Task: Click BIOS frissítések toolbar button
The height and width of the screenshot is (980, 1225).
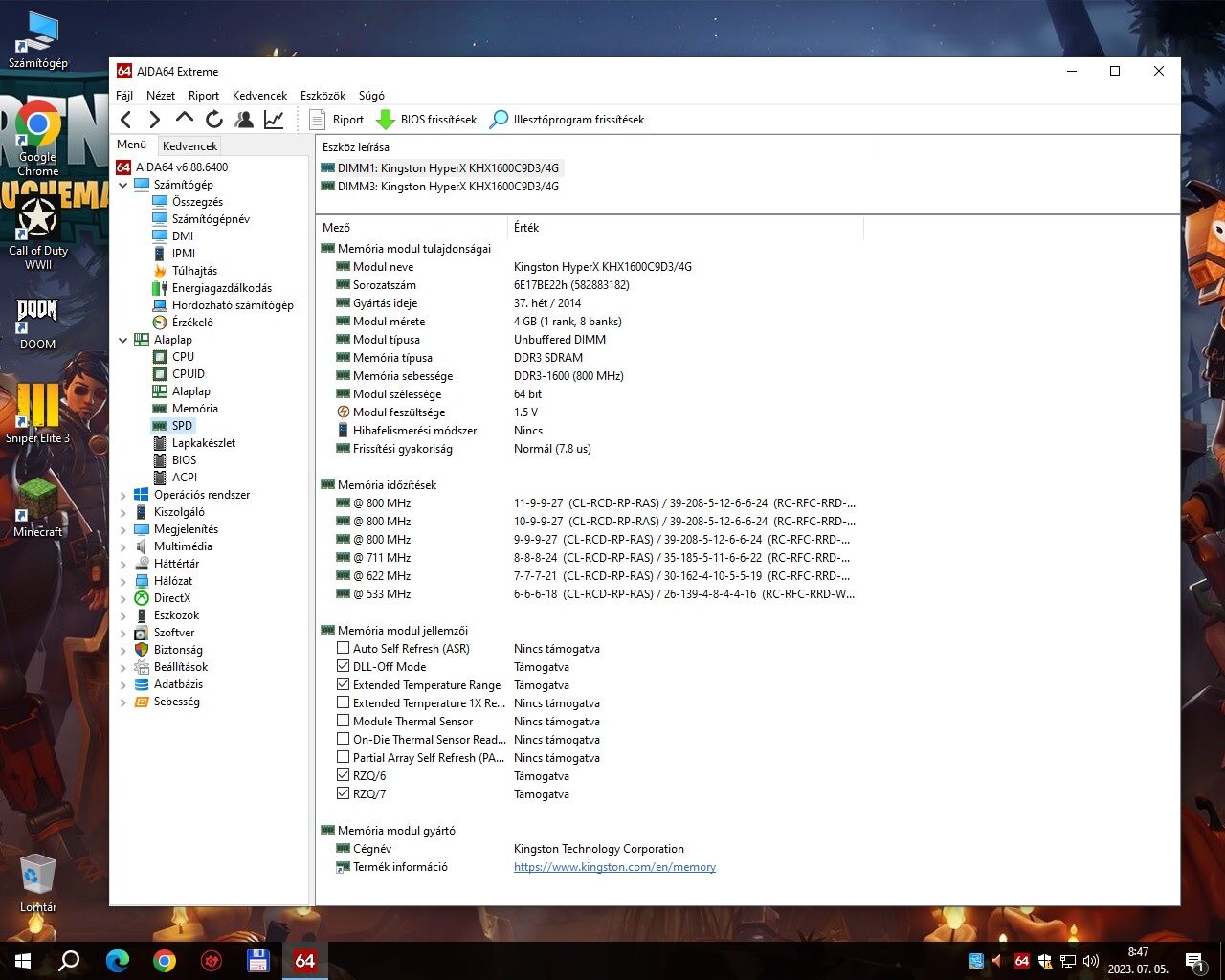Action: (x=427, y=120)
